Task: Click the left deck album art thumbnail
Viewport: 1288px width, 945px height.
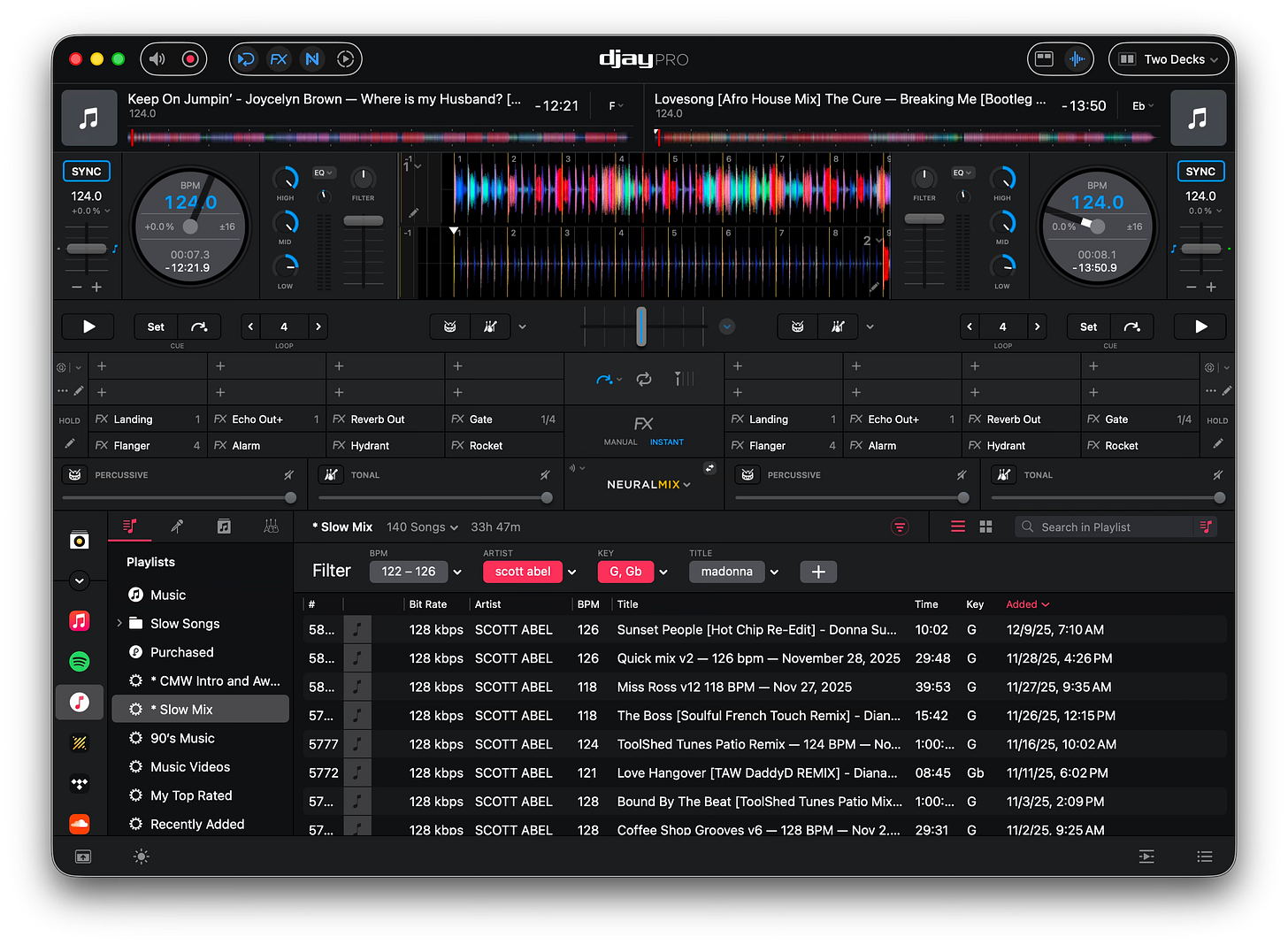Action: (x=89, y=118)
